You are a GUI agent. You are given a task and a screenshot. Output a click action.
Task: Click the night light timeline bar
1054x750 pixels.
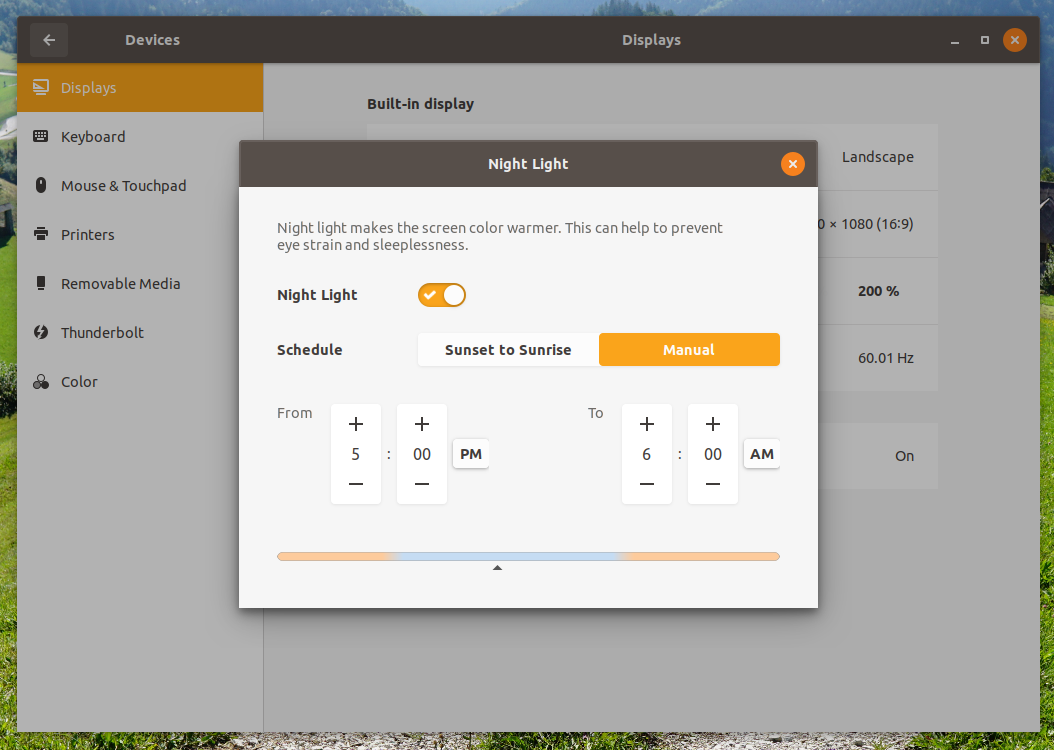tap(528, 556)
